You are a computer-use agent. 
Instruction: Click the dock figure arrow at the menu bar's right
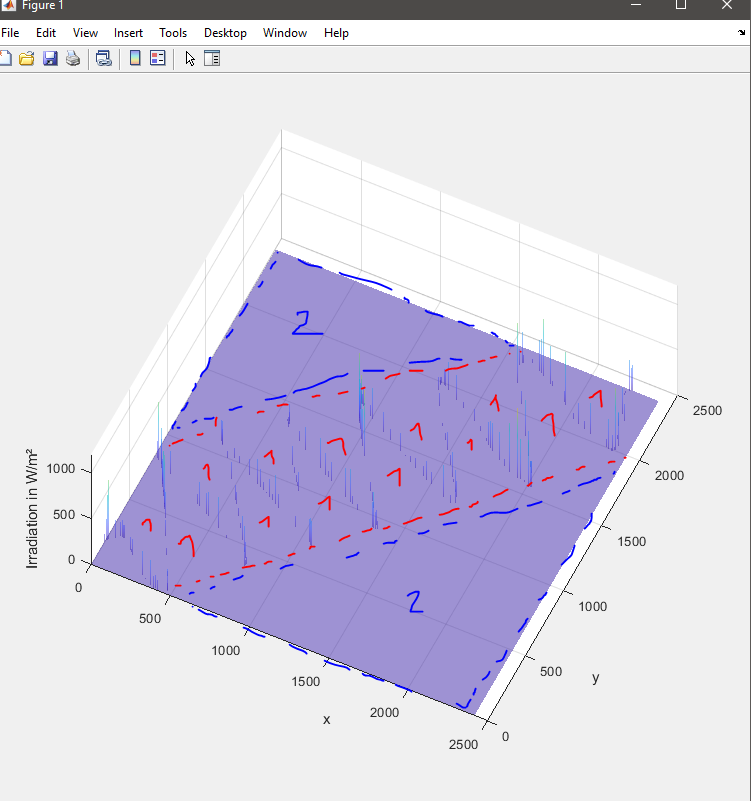741,33
